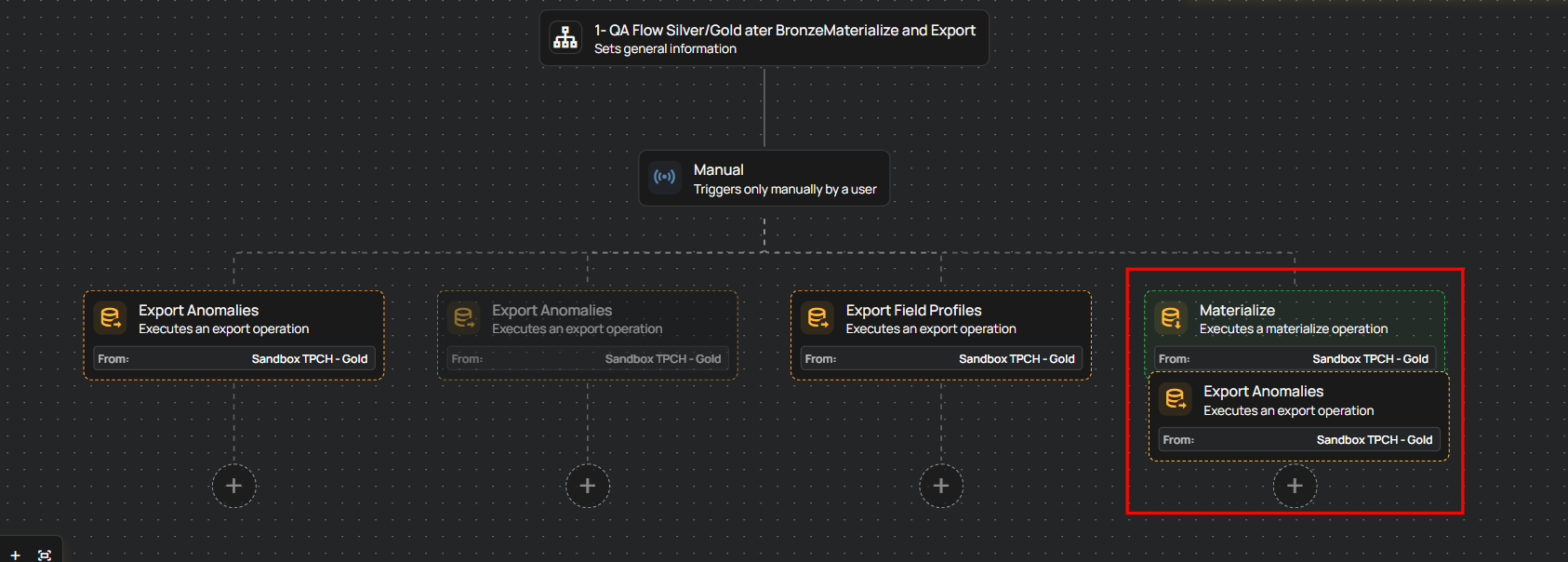Image resolution: width=1568 pixels, height=562 pixels.
Task: Select the Export Field Profiles node title
Action: click(913, 311)
